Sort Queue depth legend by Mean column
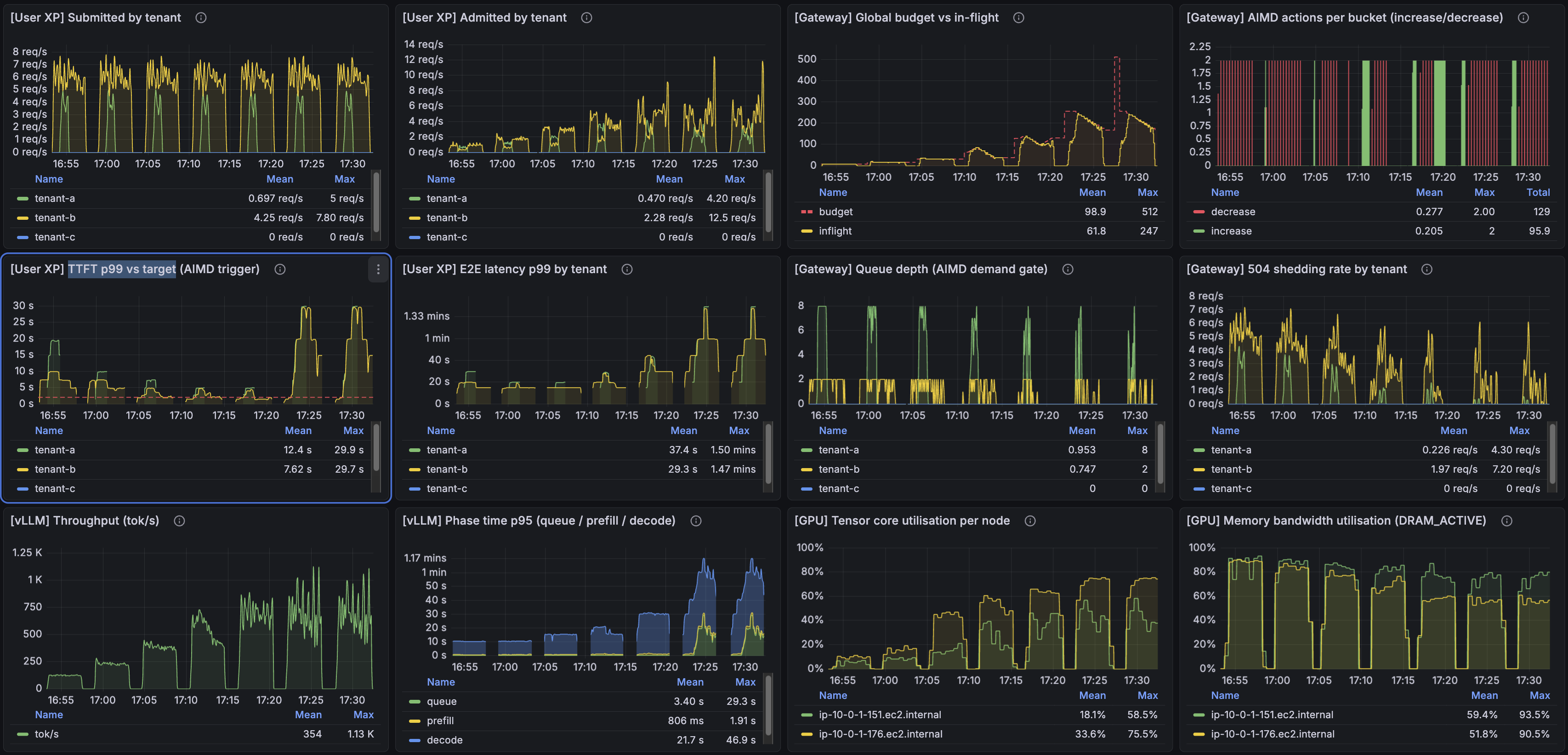This screenshot has height=755, width=1568. point(1082,430)
